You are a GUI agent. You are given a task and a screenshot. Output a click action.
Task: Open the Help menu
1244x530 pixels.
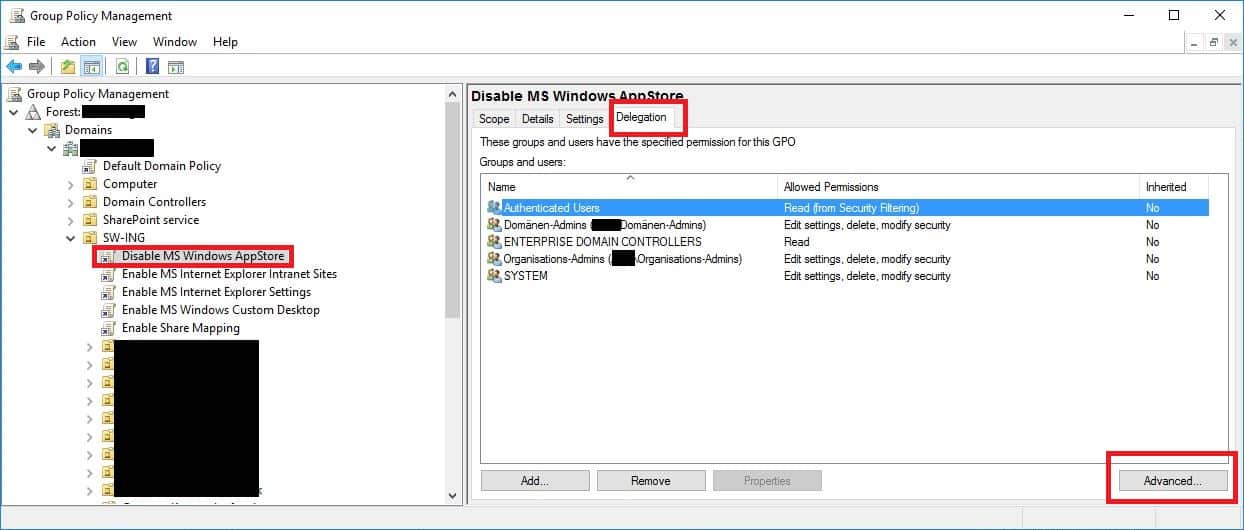click(225, 42)
